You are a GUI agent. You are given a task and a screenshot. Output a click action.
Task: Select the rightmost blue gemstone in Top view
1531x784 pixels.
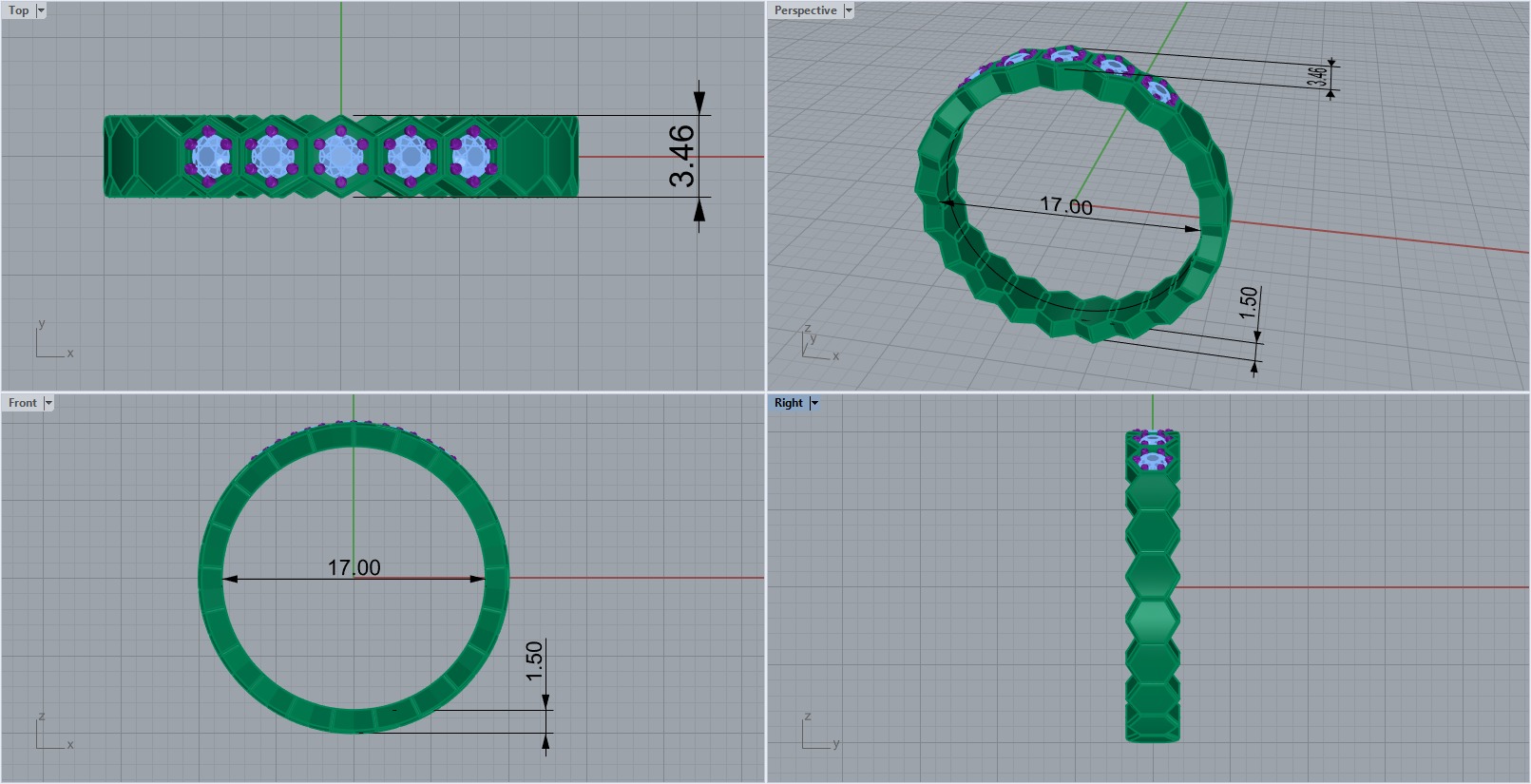tap(470, 156)
